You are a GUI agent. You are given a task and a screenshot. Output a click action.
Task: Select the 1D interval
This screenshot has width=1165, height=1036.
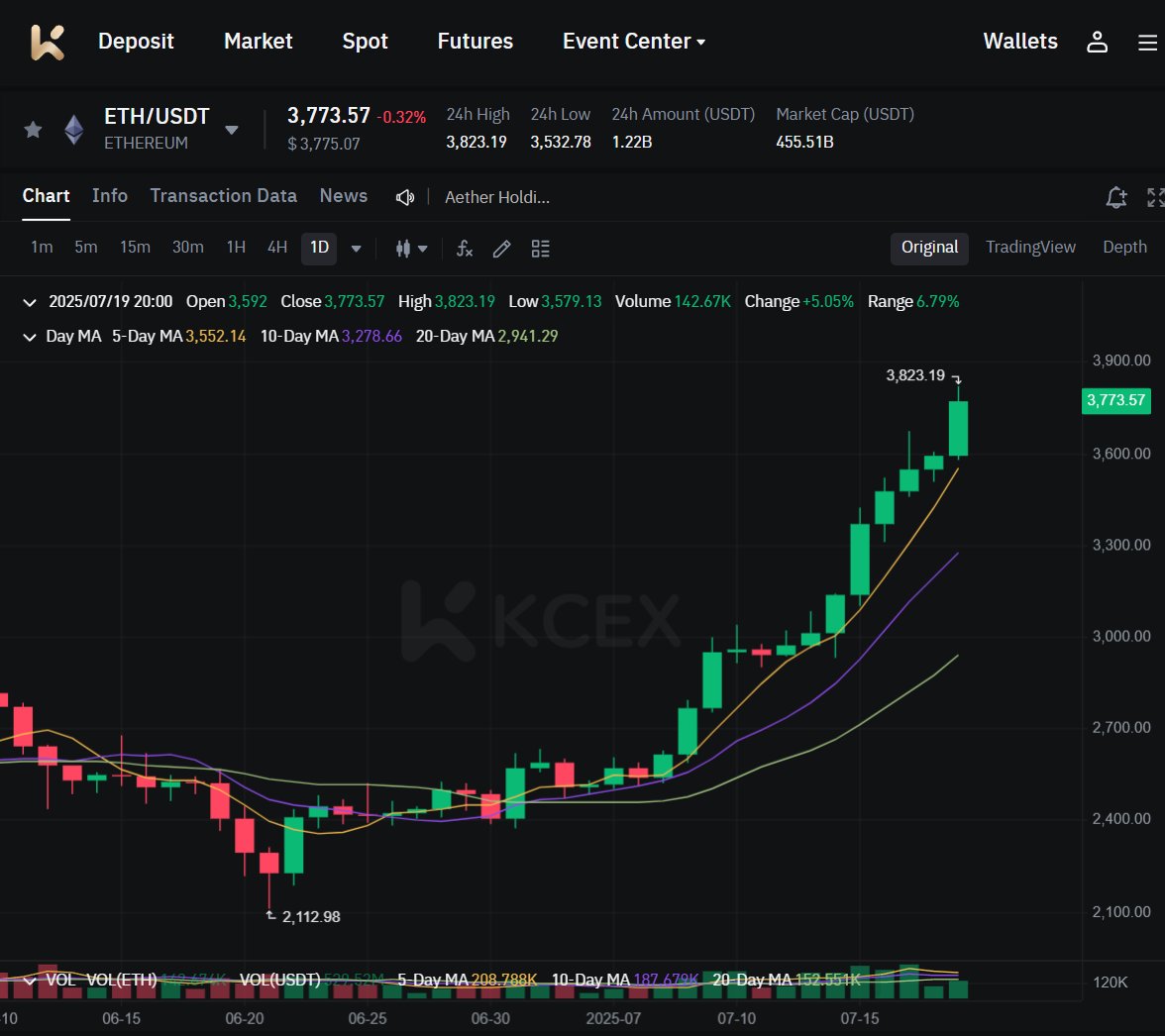[319, 248]
